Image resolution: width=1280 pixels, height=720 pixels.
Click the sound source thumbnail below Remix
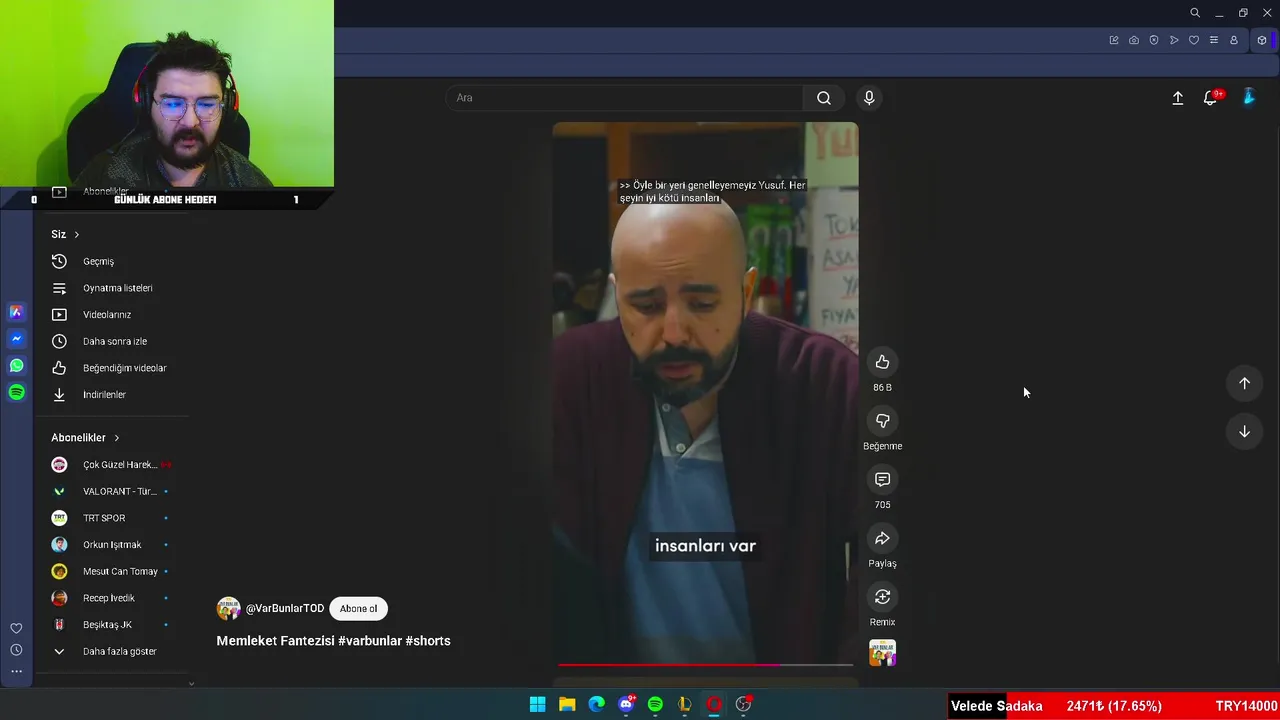tap(882, 653)
